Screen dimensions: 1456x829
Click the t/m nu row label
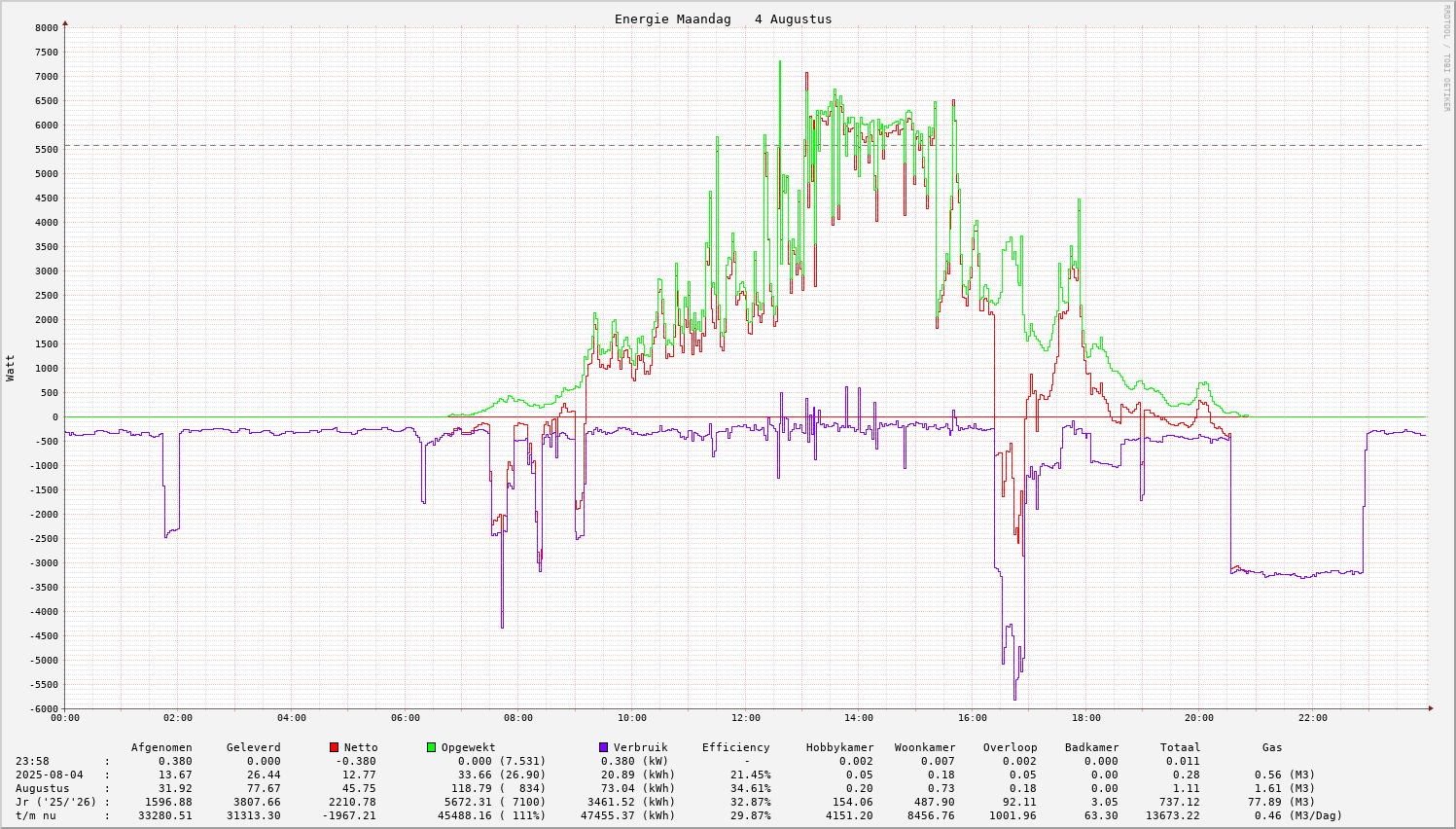35,815
